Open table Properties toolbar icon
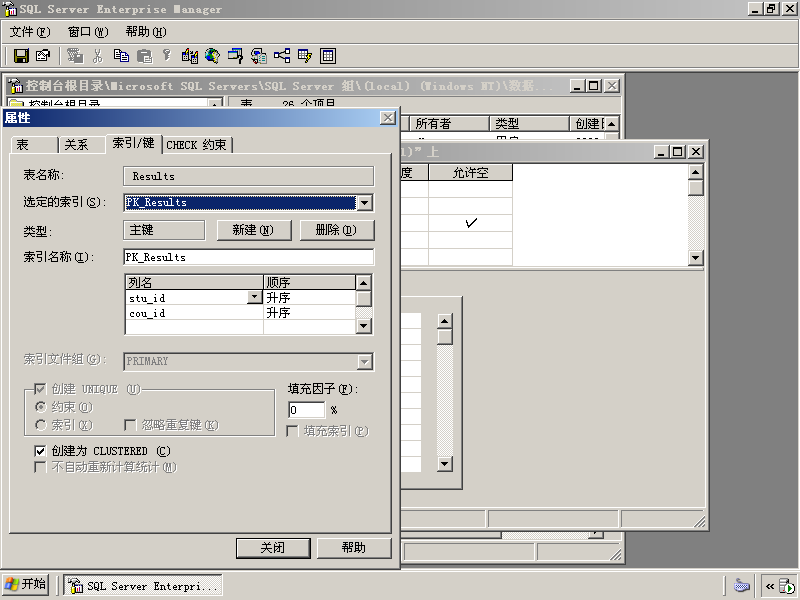This screenshot has height=600, width=800. tap(43, 56)
